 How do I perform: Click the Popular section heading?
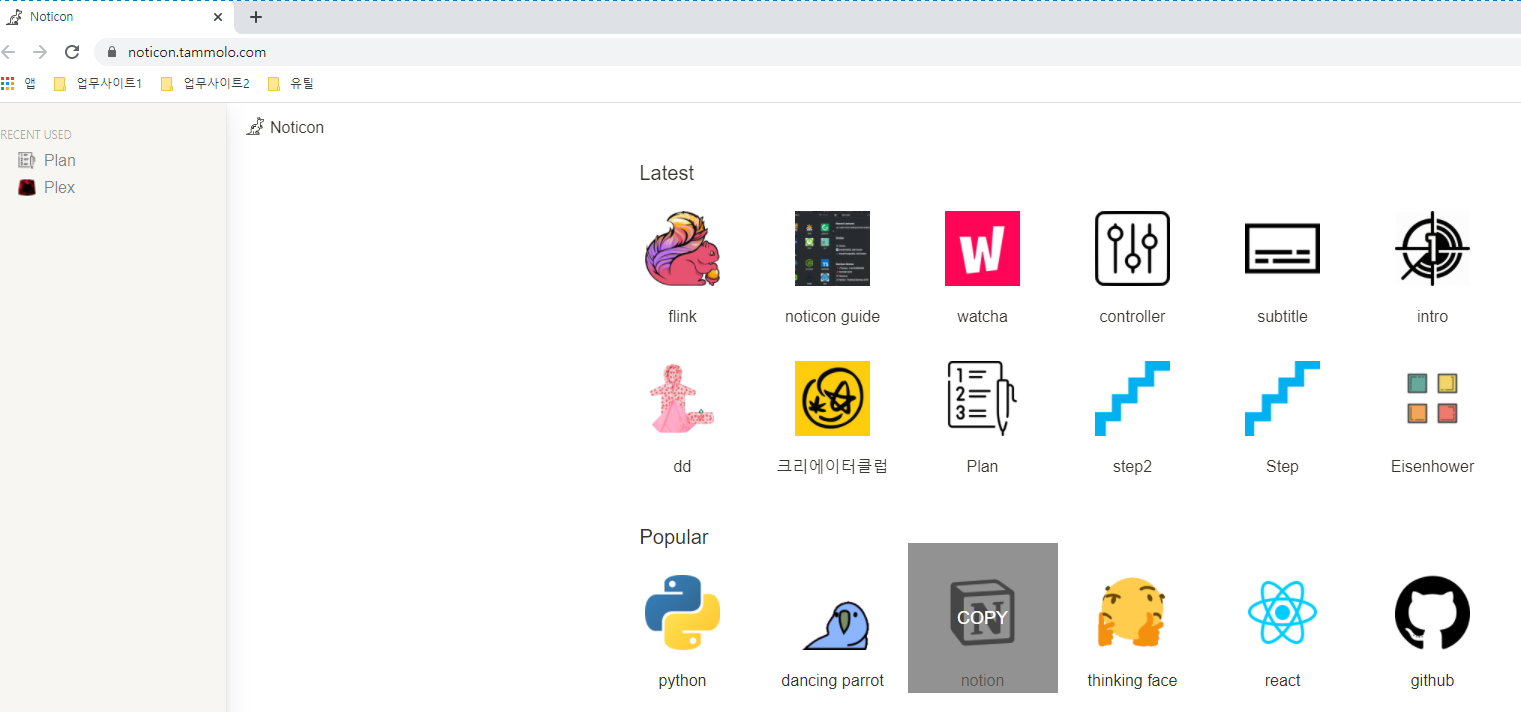point(674,537)
